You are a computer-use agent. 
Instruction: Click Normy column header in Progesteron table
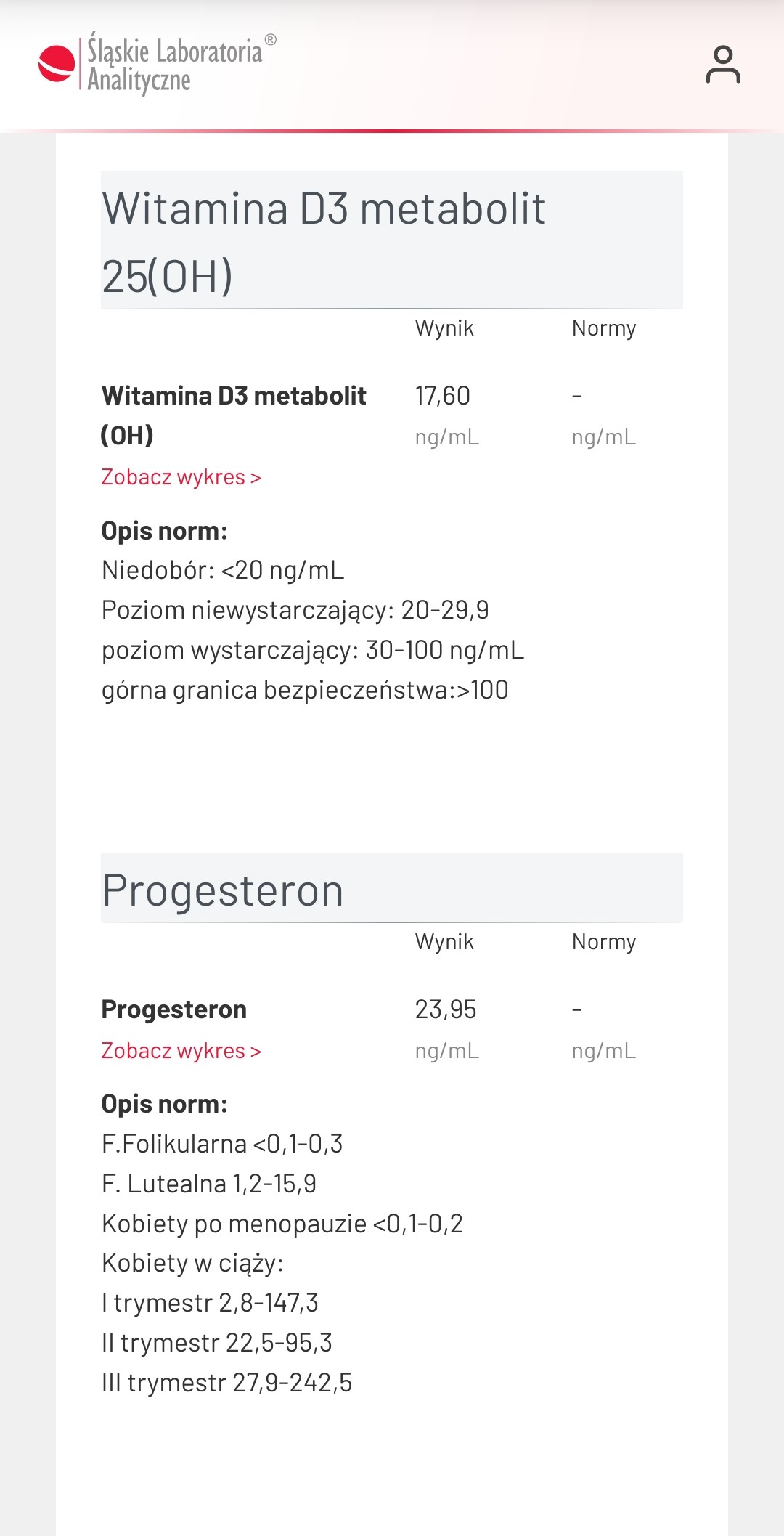coord(604,942)
